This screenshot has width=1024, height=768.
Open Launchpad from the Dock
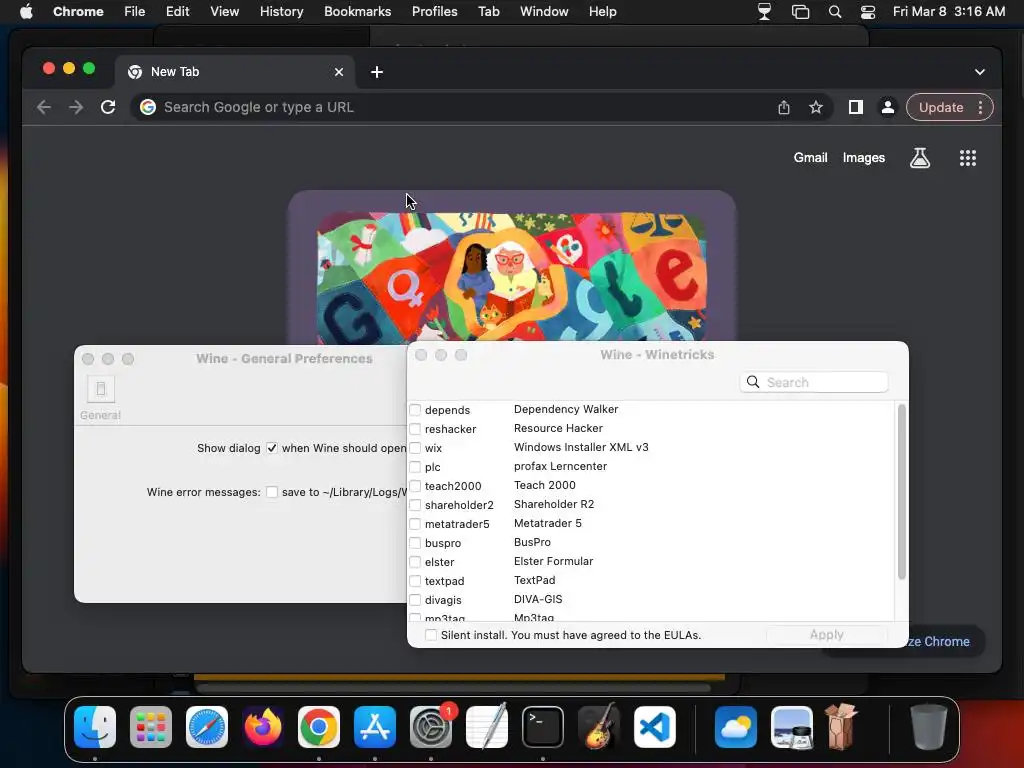tap(151, 727)
